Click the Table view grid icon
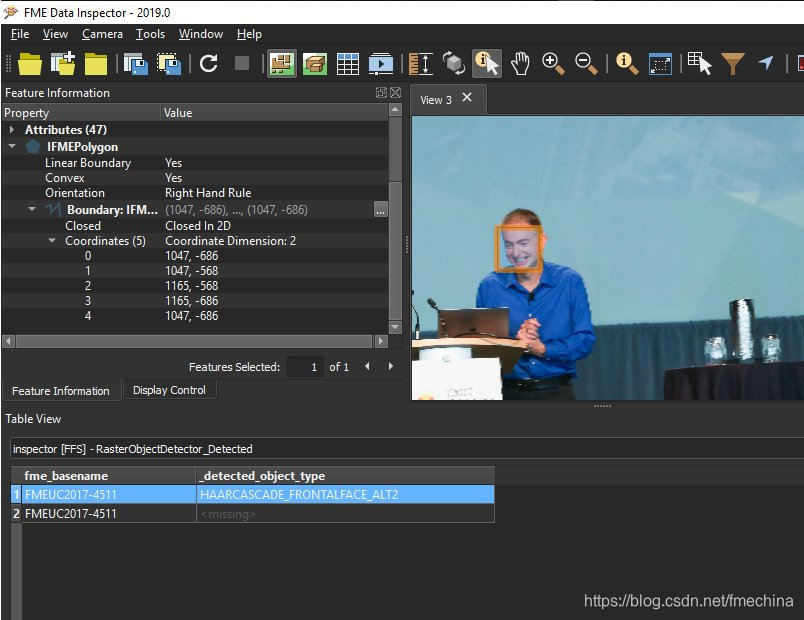 (348, 64)
